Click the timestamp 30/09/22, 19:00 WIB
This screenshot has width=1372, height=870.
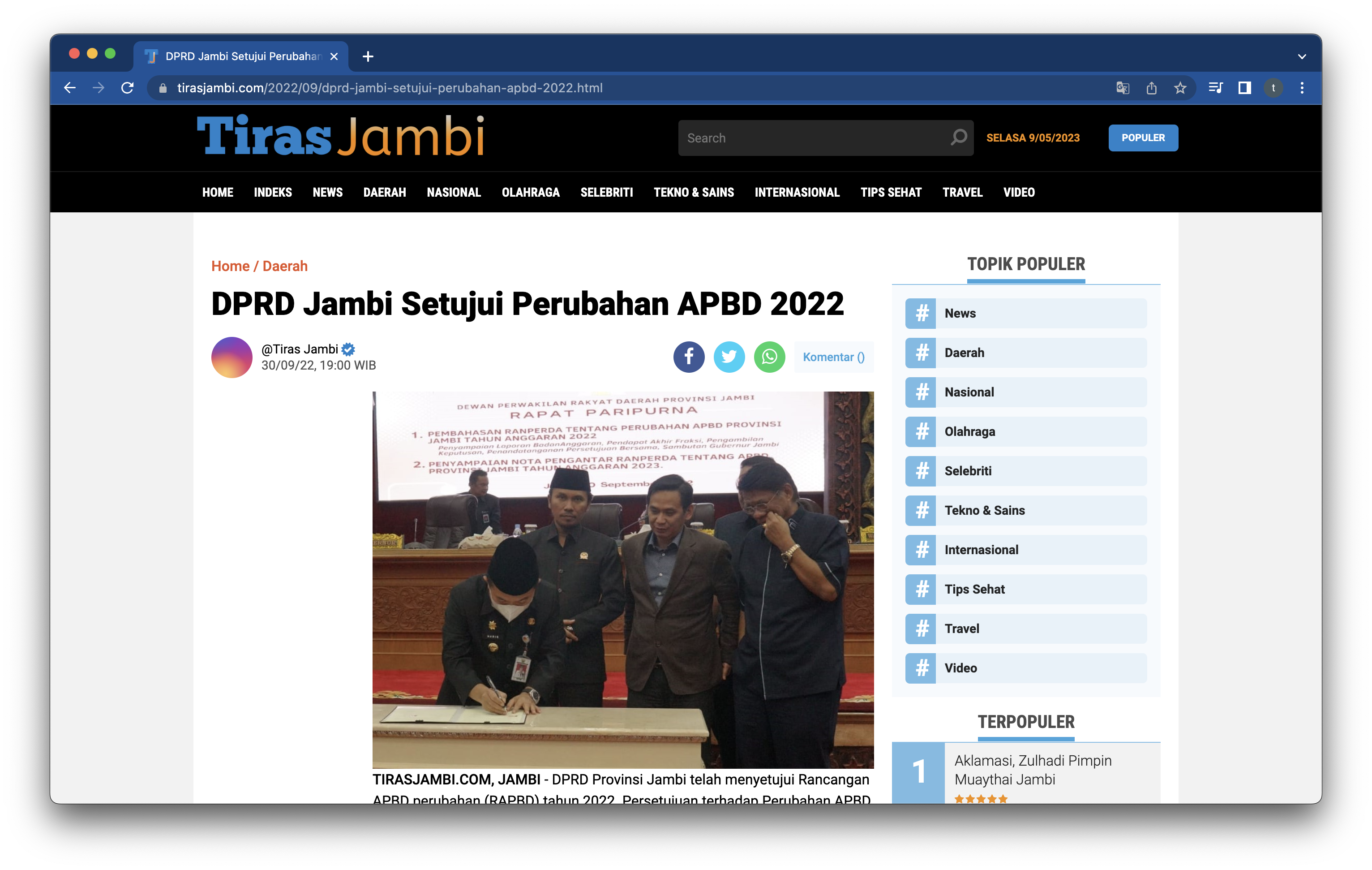pyautogui.click(x=318, y=366)
